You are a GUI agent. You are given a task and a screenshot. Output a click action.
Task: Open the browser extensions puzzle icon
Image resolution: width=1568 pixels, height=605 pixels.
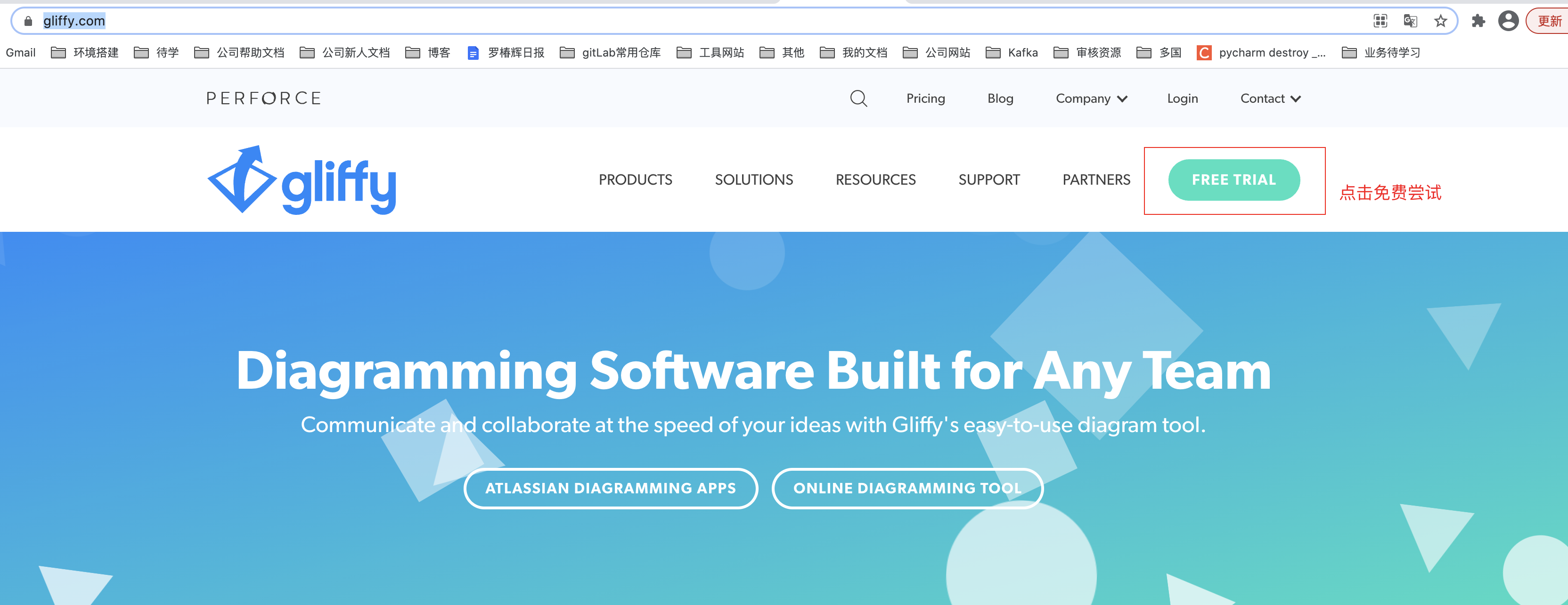[1478, 21]
